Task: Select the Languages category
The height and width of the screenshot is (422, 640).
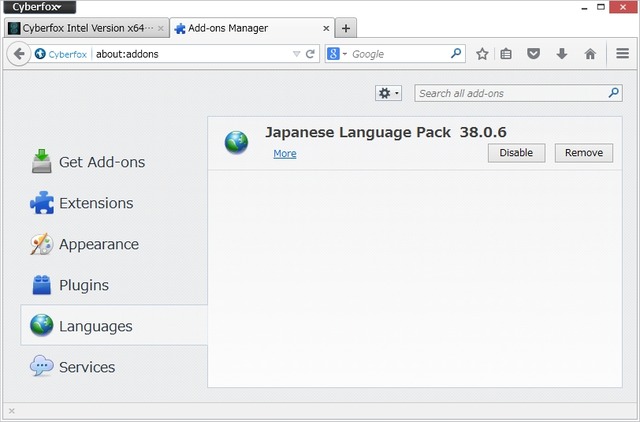Action: pyautogui.click(x=114, y=326)
